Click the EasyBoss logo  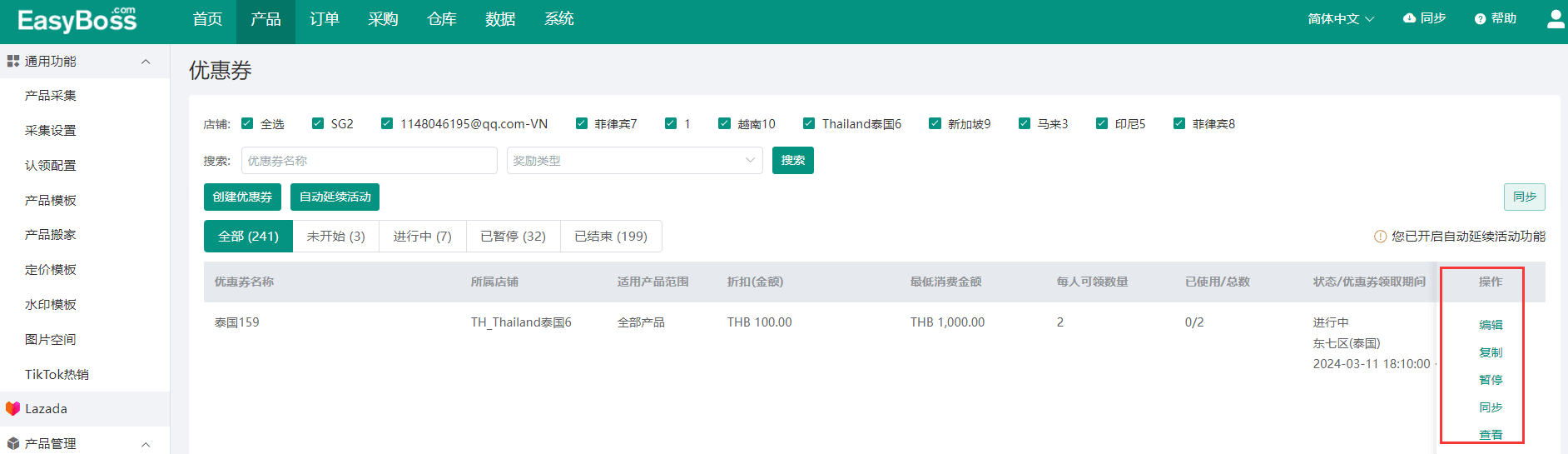point(77,20)
